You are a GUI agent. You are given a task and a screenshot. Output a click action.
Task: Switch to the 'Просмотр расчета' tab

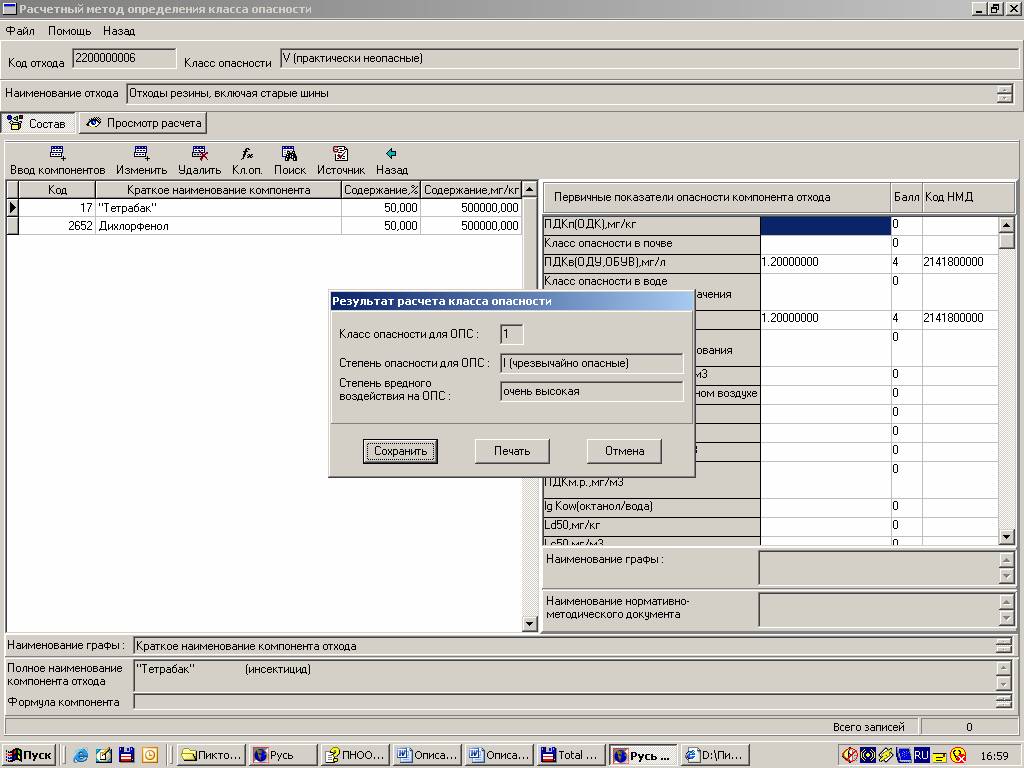click(x=144, y=123)
